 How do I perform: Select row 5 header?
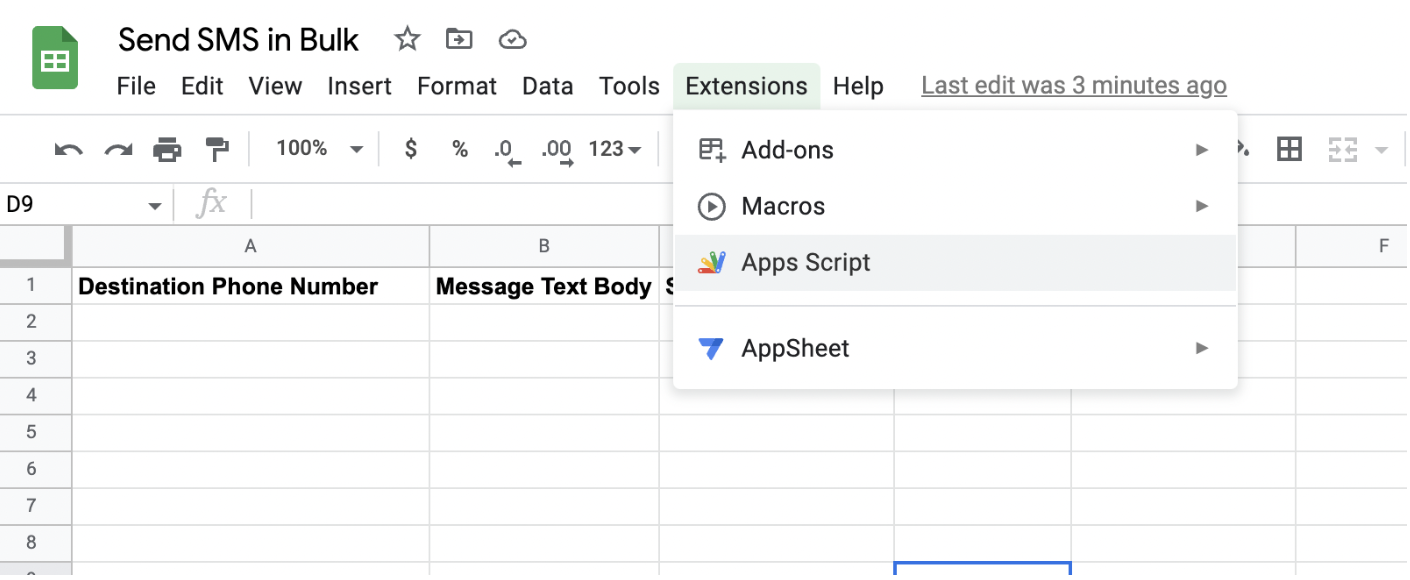[32, 433]
